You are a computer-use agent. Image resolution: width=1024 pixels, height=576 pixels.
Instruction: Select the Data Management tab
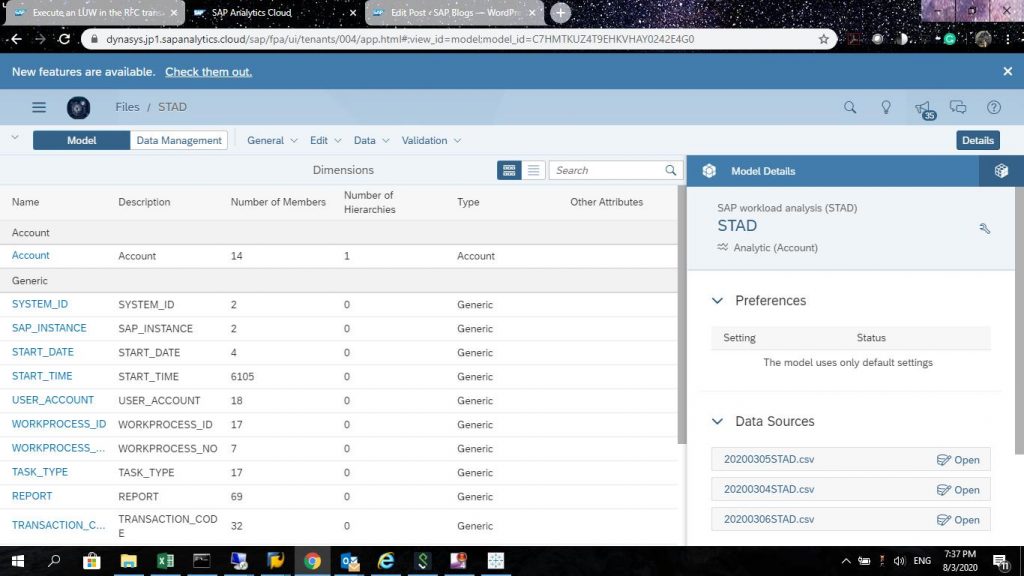pos(179,140)
